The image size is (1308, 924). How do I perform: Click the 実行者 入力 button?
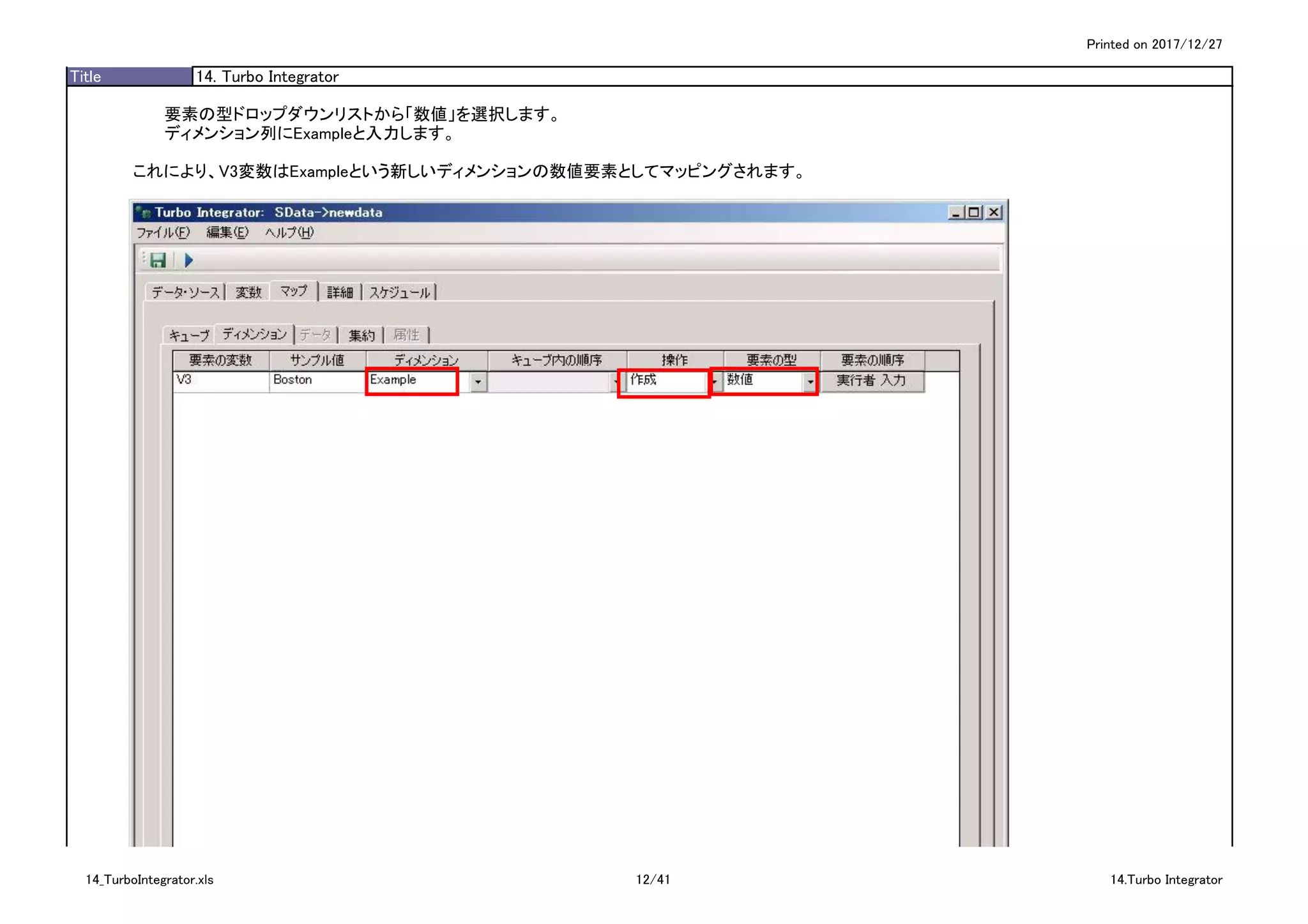click(x=872, y=381)
